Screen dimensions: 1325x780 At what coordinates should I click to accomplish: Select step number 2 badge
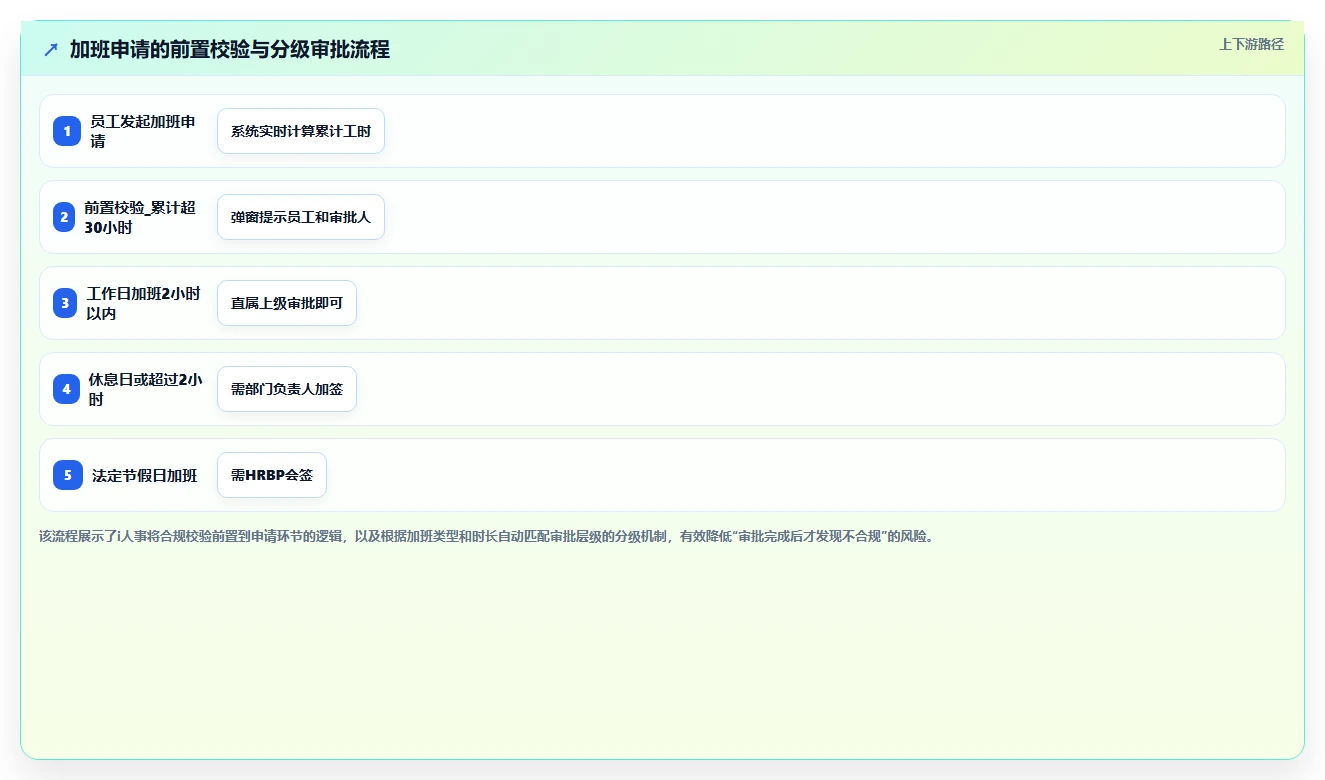tap(64, 217)
